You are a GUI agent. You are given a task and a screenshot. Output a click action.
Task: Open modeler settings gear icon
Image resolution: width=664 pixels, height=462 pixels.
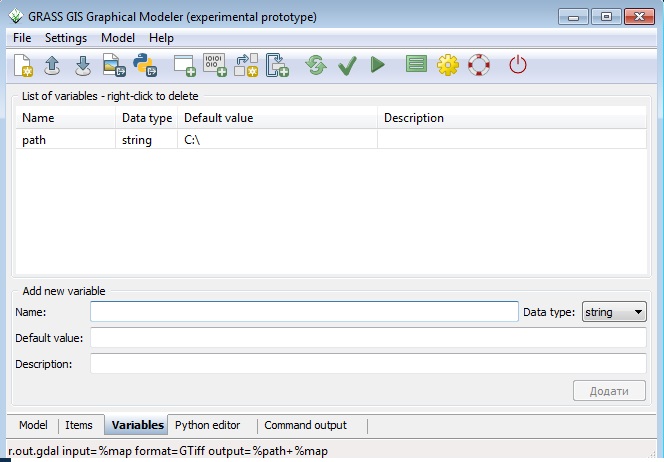pos(448,65)
